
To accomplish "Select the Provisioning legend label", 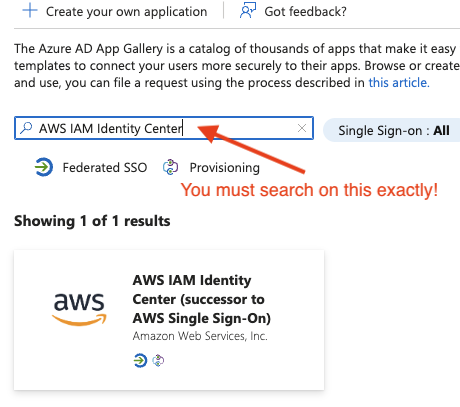I will (x=224, y=168).
